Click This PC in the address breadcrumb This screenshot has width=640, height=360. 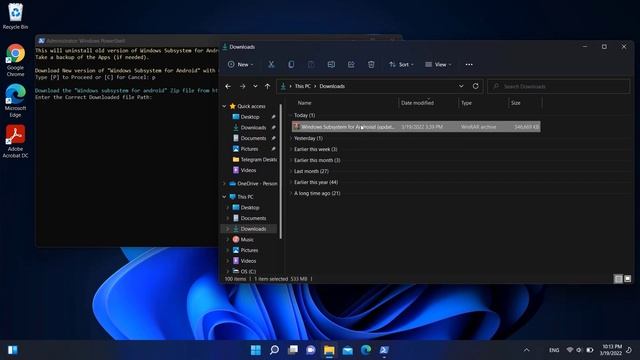(x=303, y=86)
